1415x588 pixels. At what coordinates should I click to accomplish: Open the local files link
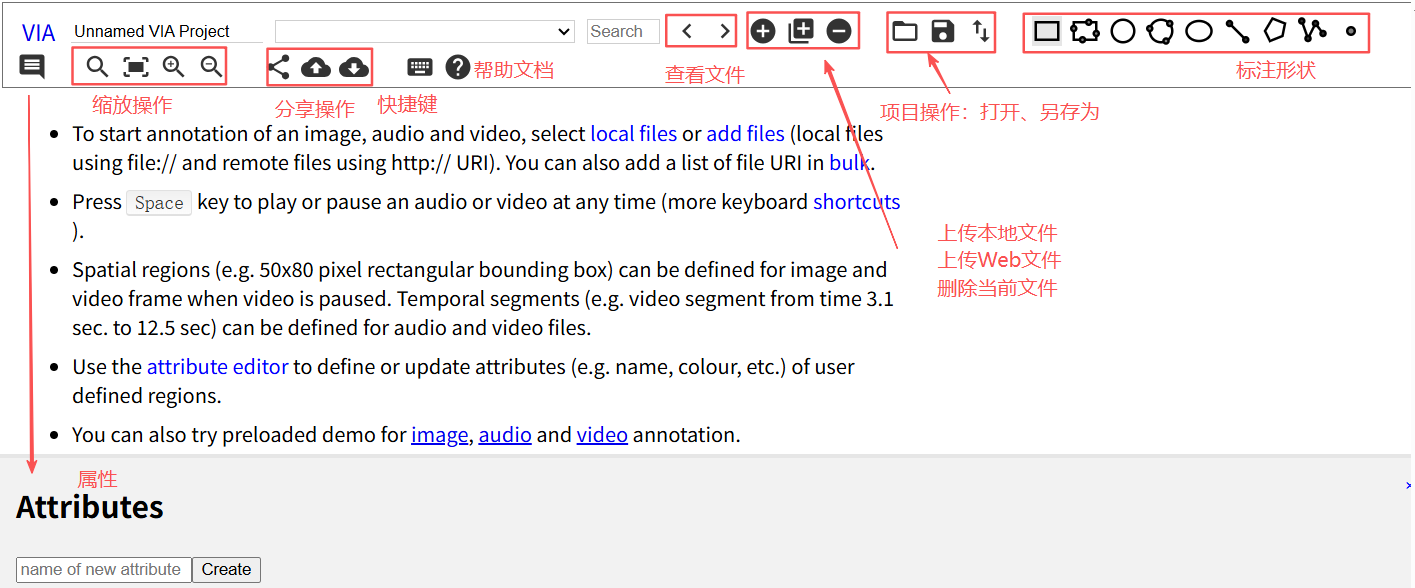[x=633, y=134]
